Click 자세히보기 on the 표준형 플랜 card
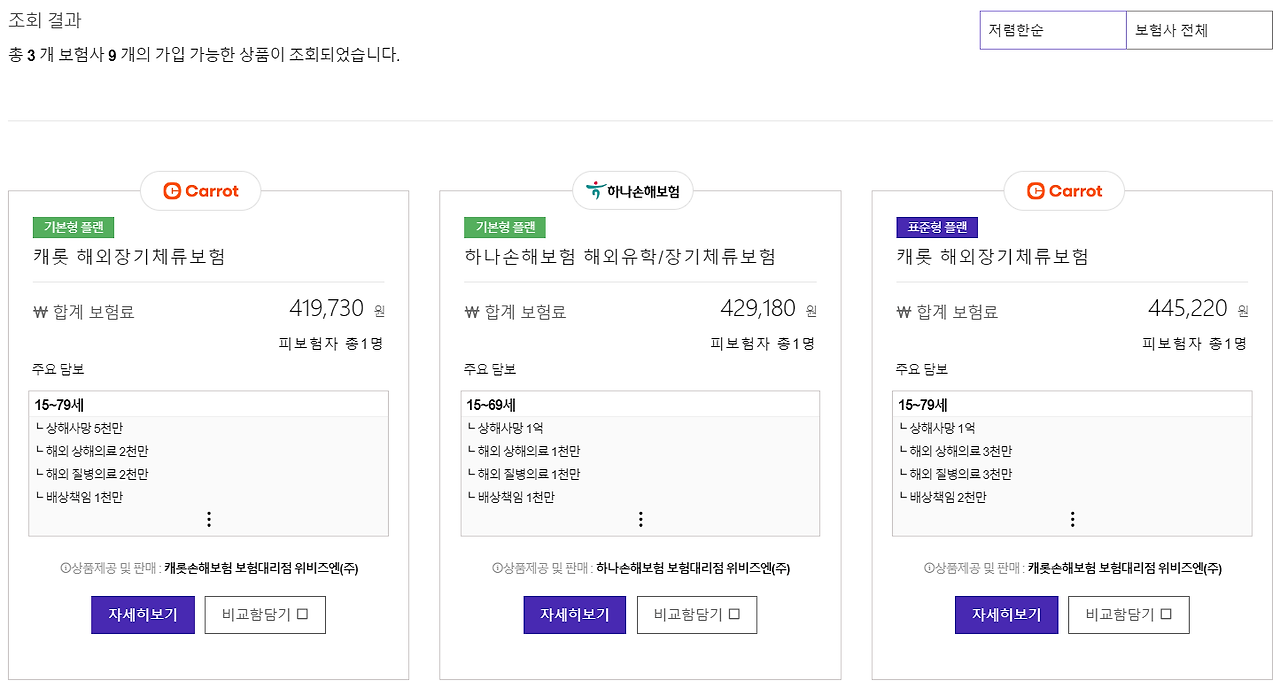1280x688 pixels. (x=1006, y=614)
